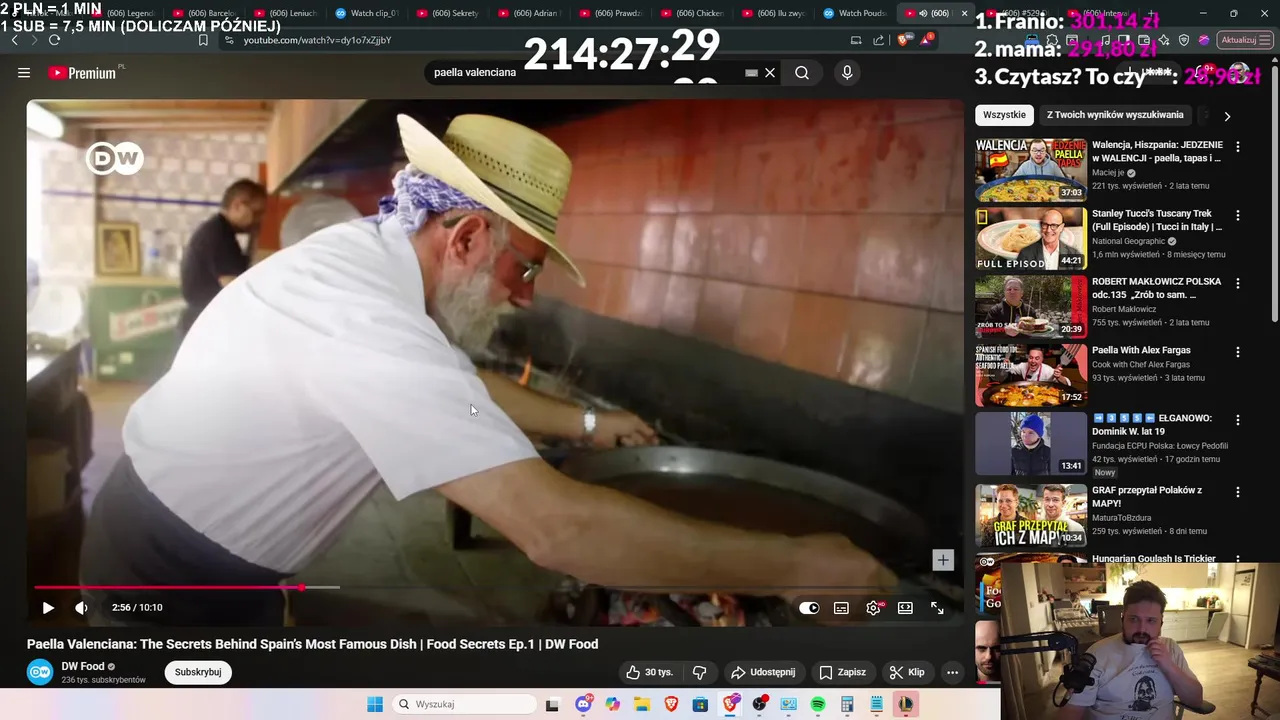Open Walencja, Hiszpania video thumbnail
This screenshot has width=1280, height=720.
(1031, 170)
